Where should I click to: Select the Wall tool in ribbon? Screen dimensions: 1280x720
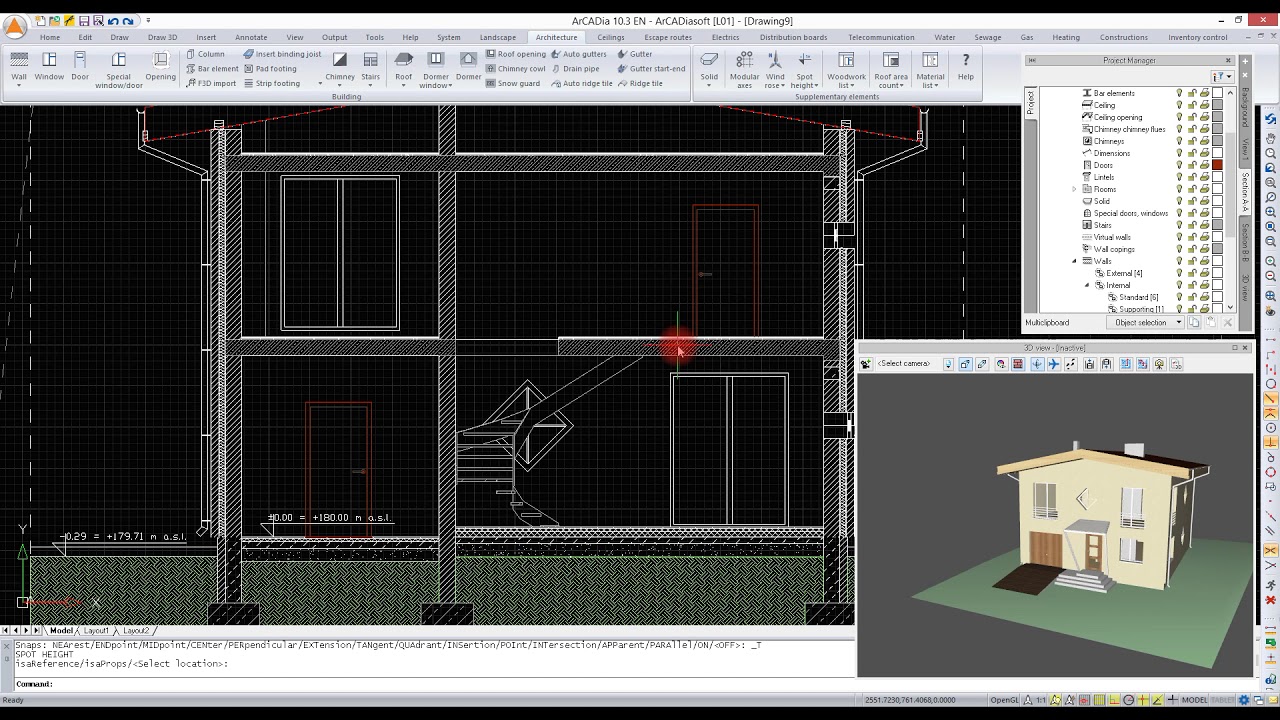18,68
